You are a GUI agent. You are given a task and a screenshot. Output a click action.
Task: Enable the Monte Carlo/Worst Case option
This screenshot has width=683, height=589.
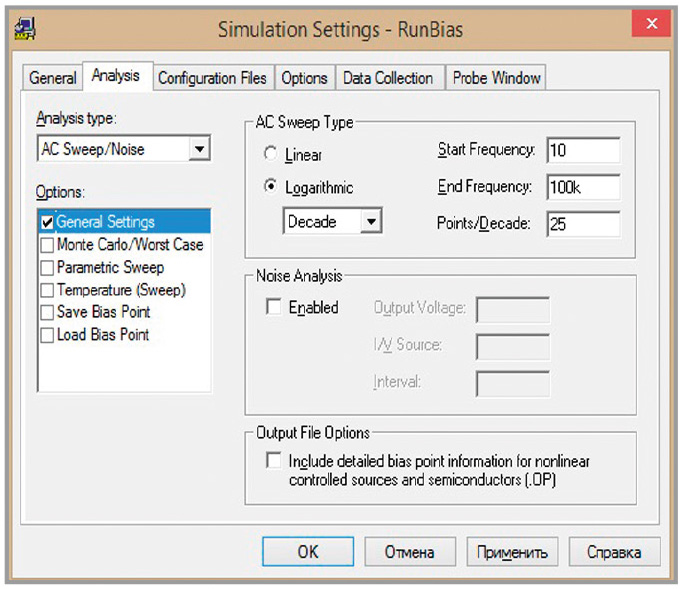(x=47, y=245)
